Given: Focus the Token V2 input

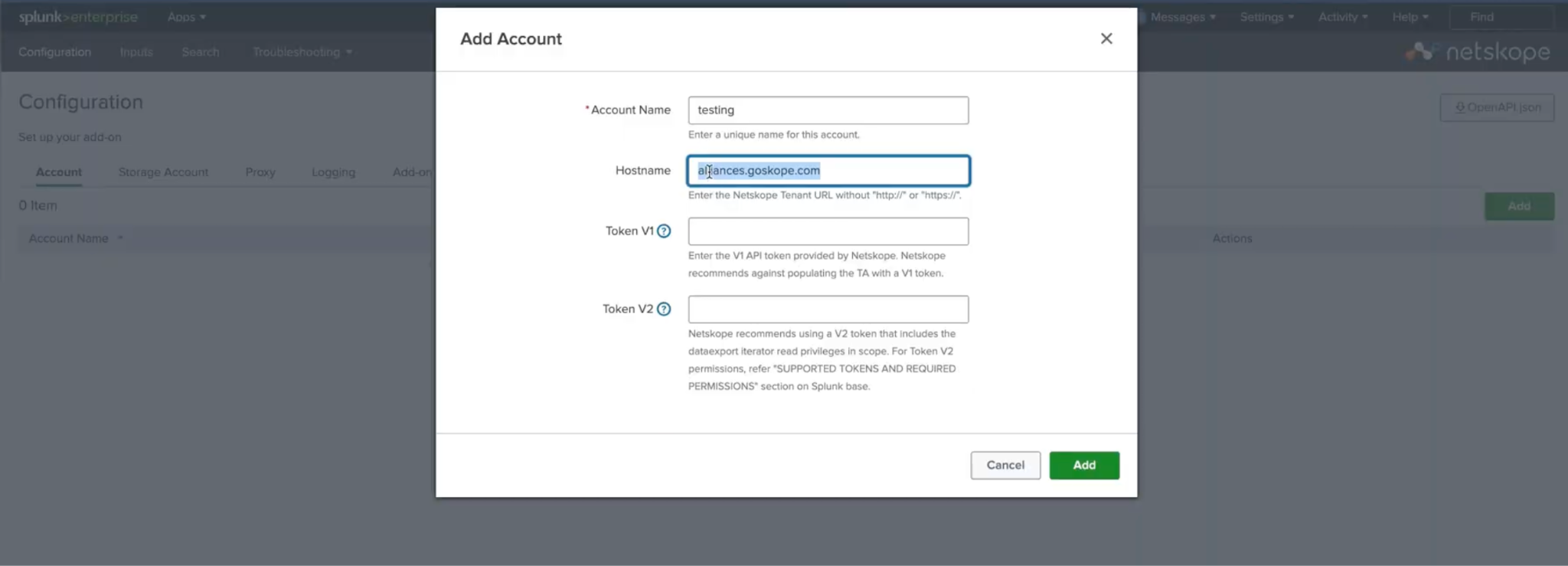Looking at the screenshot, I should click(x=828, y=309).
